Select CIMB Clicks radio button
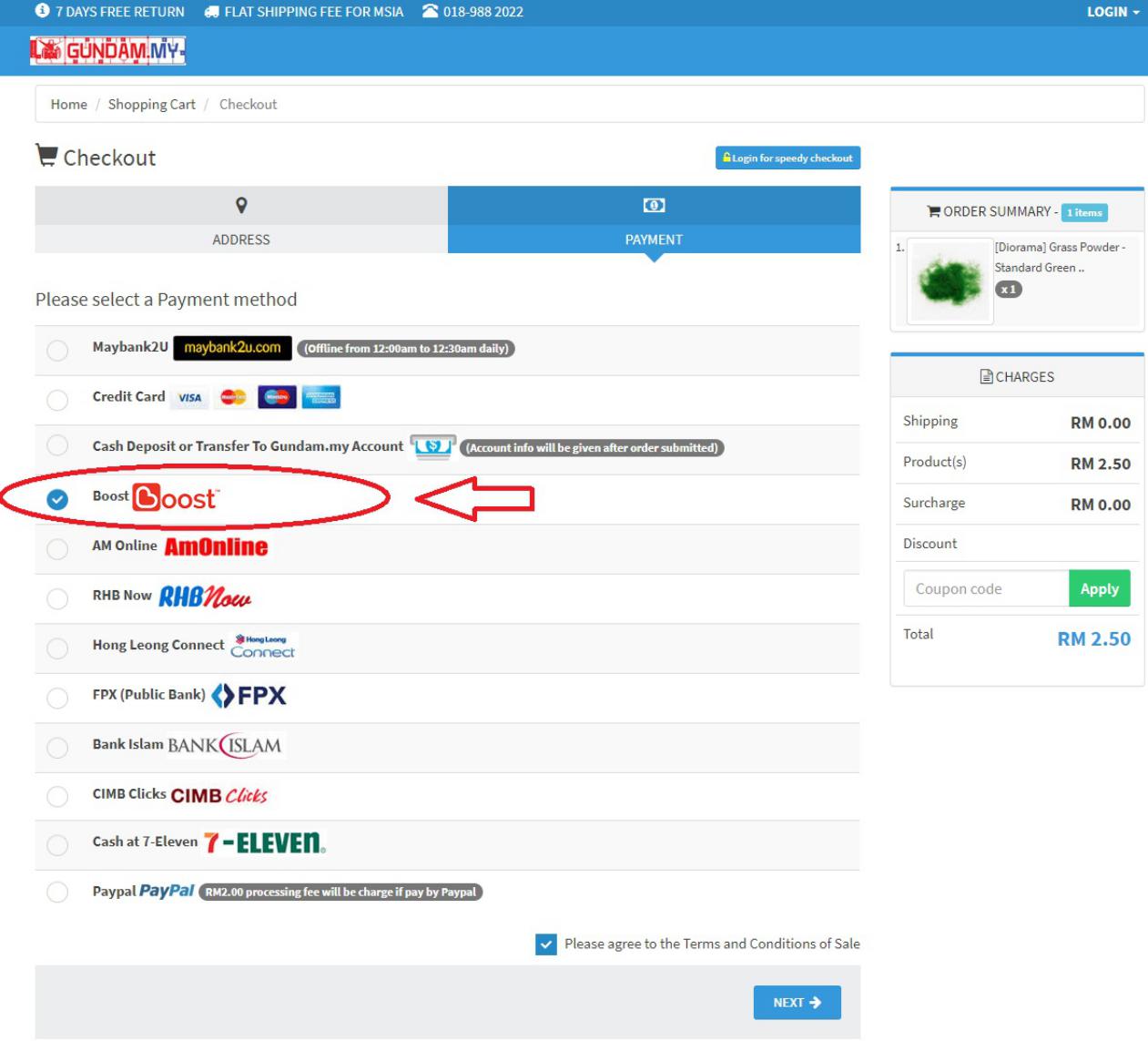Image resolution: width=1148 pixels, height=1041 pixels. click(57, 796)
